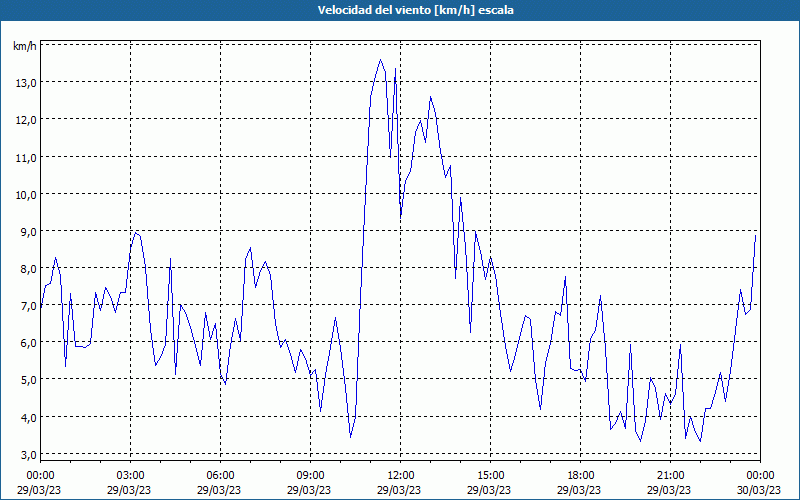The image size is (800, 500).
Task: Click the 30/03/23 date label
Action: coord(759,490)
